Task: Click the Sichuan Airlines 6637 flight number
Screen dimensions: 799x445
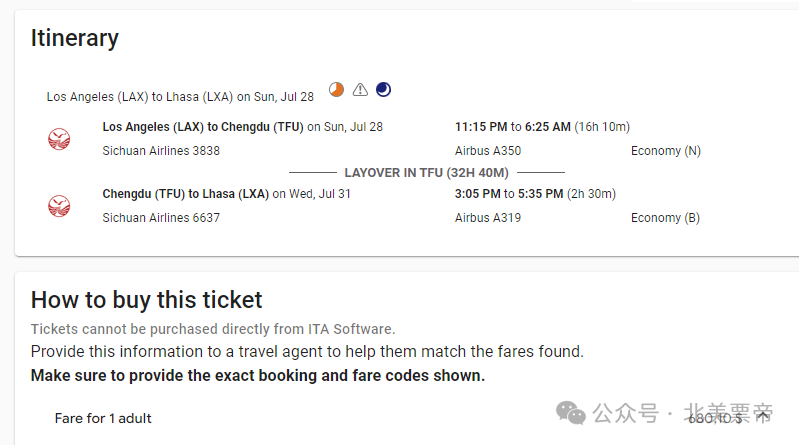Action: pos(161,218)
